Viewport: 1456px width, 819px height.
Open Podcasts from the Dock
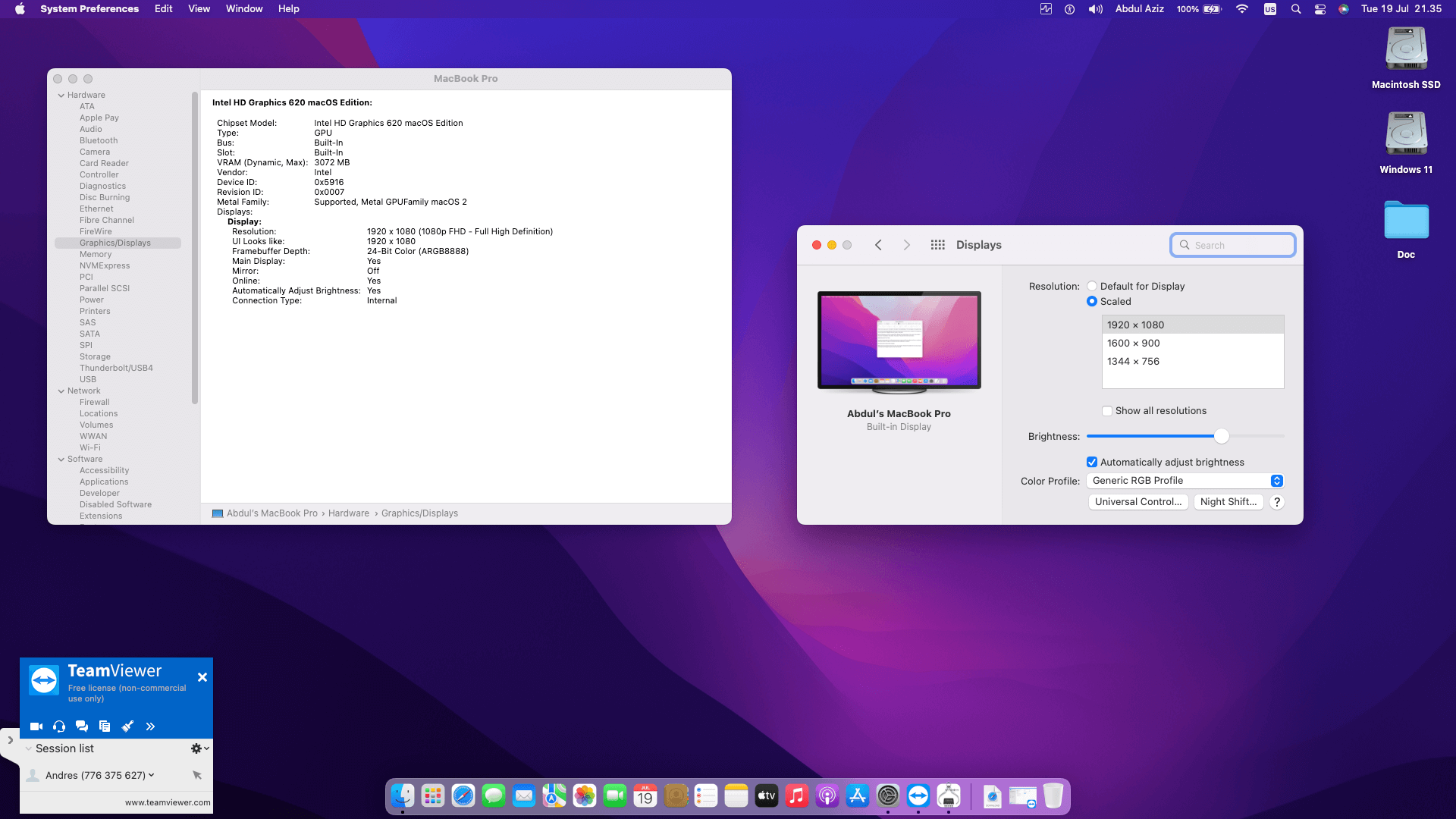pos(827,795)
